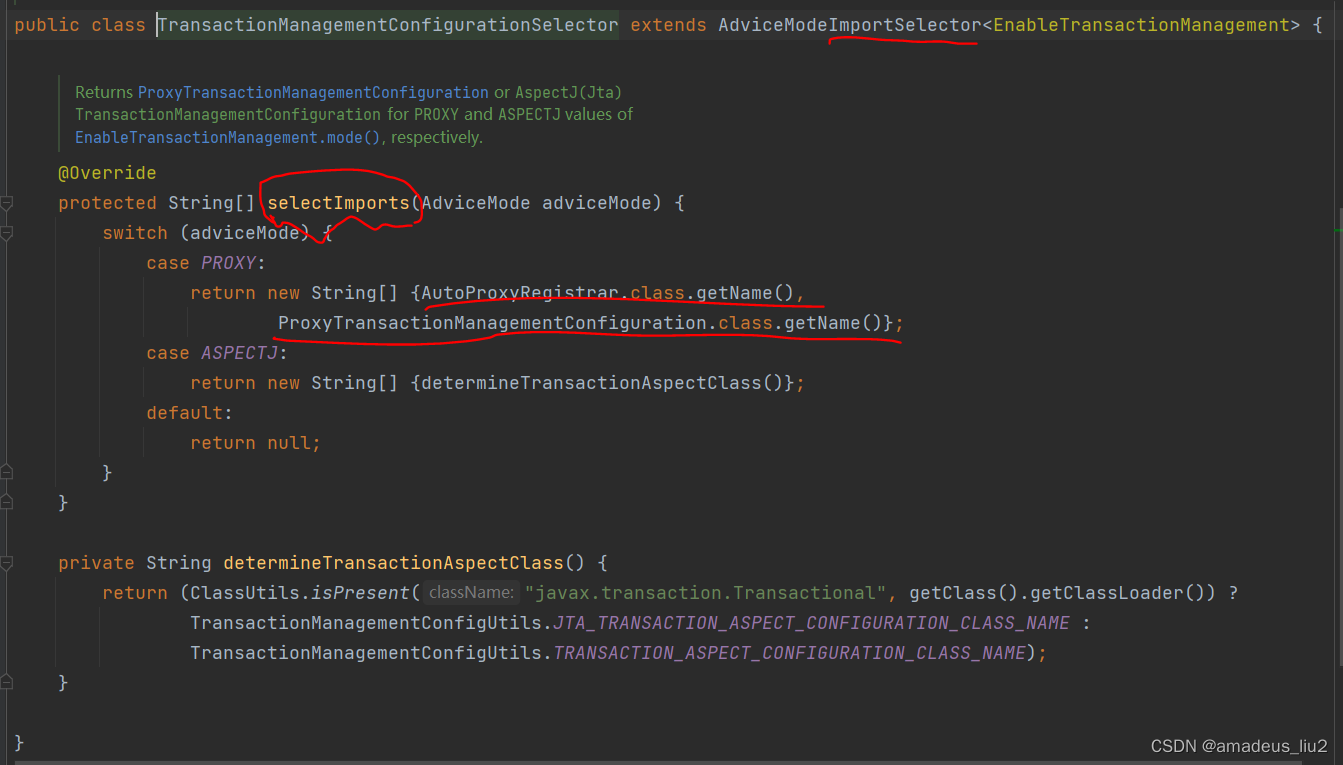Click AdviceModeImportSelector superclass name
Viewport: 1343px width, 765px height.
[849, 25]
